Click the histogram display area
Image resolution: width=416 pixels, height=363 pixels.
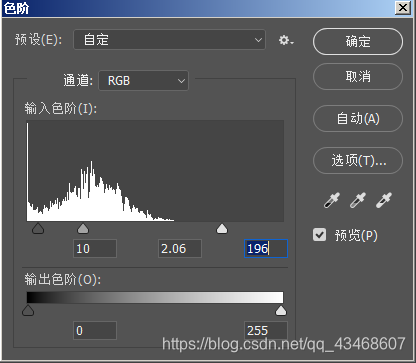coord(155,171)
